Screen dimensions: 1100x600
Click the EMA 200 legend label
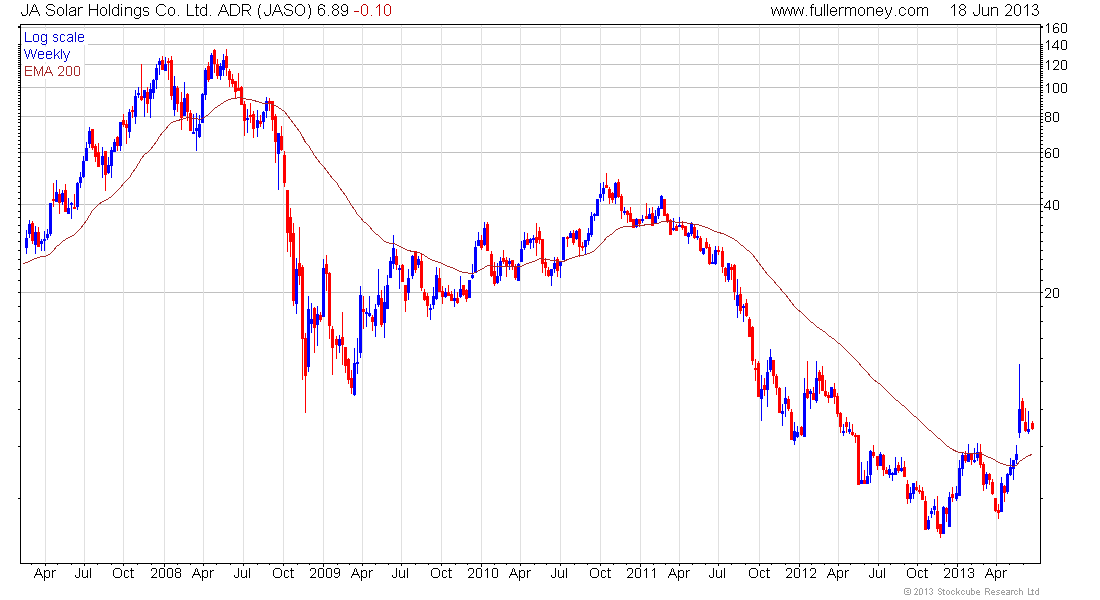tap(53, 71)
